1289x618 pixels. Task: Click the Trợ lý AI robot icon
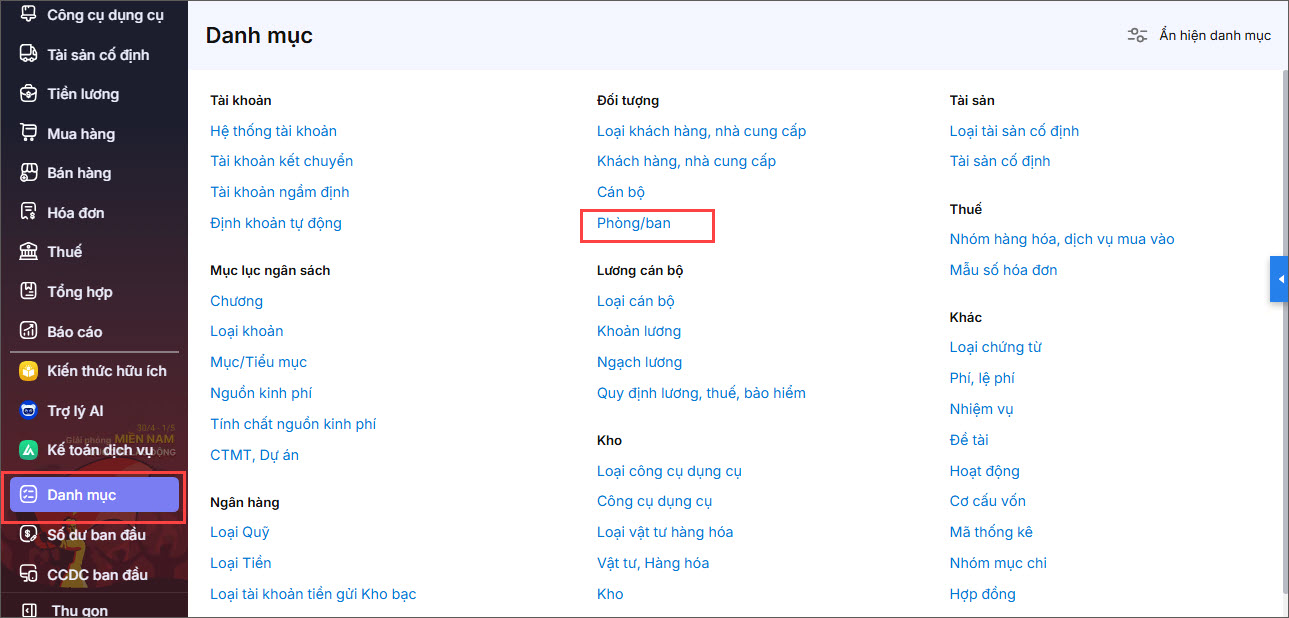pyautogui.click(x=29, y=411)
